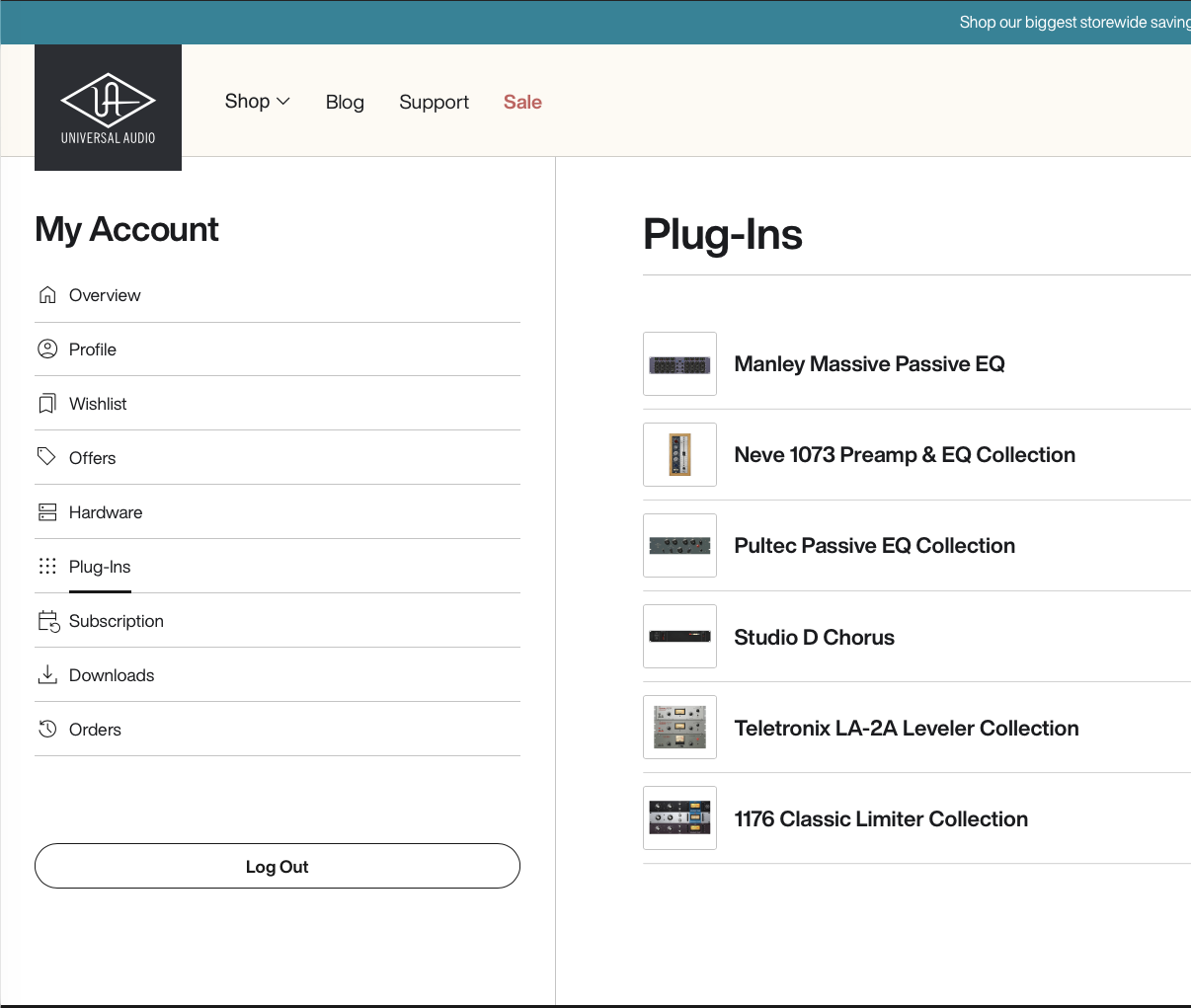Open Pultec Passive EQ Collection title
This screenshot has height=1008, width=1191.
[x=874, y=546]
